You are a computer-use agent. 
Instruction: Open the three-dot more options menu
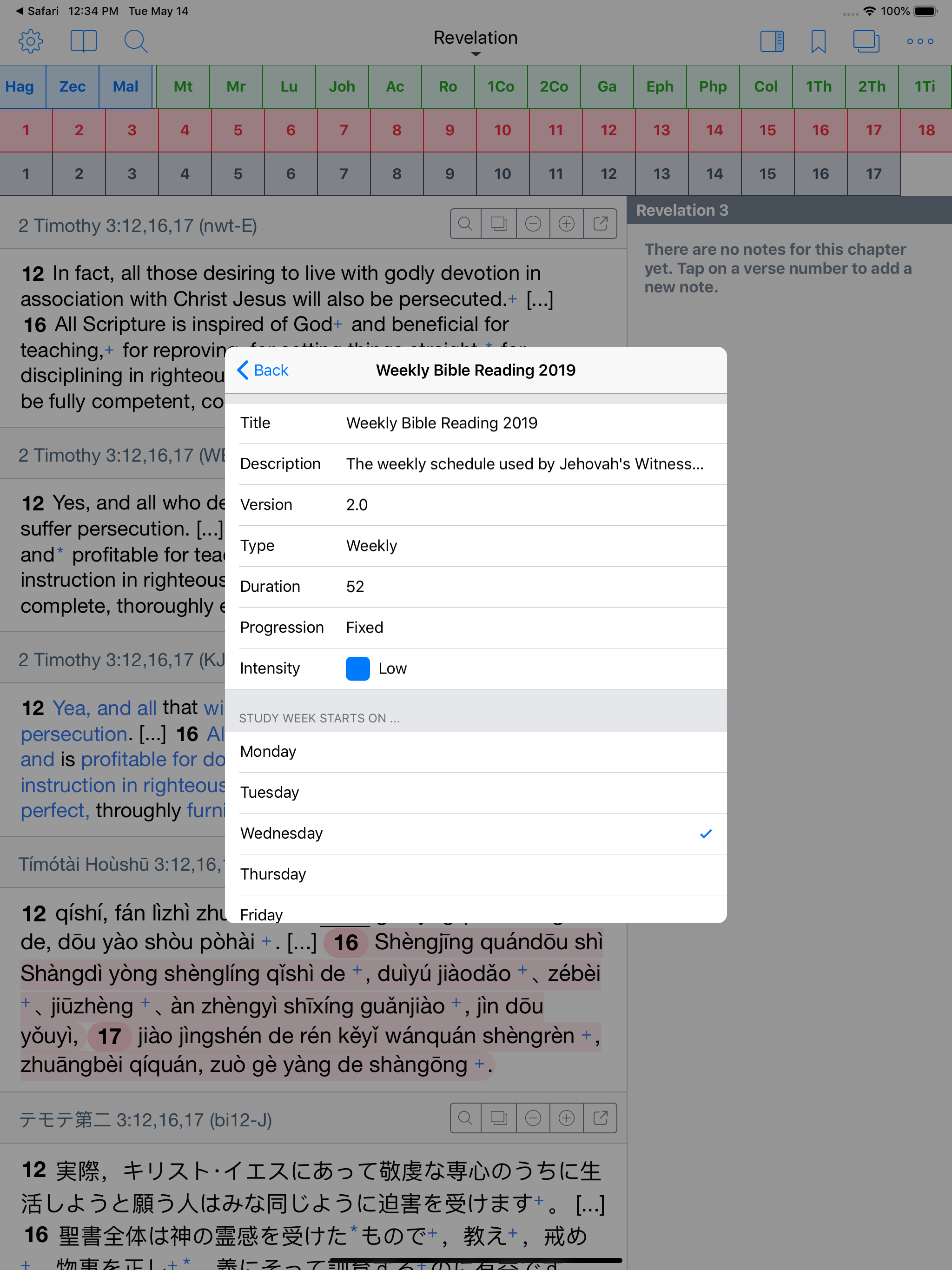[920, 41]
